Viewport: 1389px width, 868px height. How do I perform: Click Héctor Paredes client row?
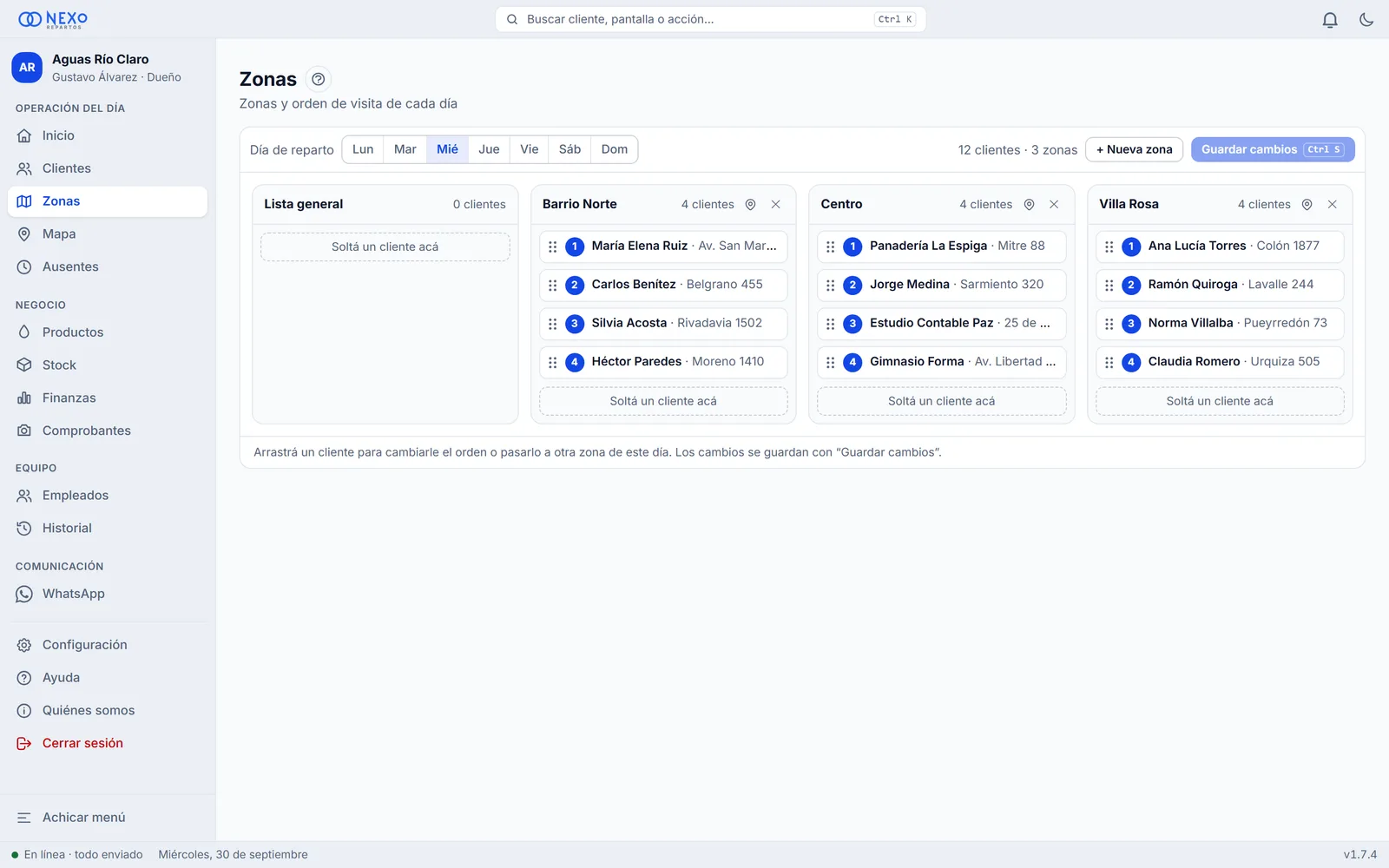coord(663,362)
